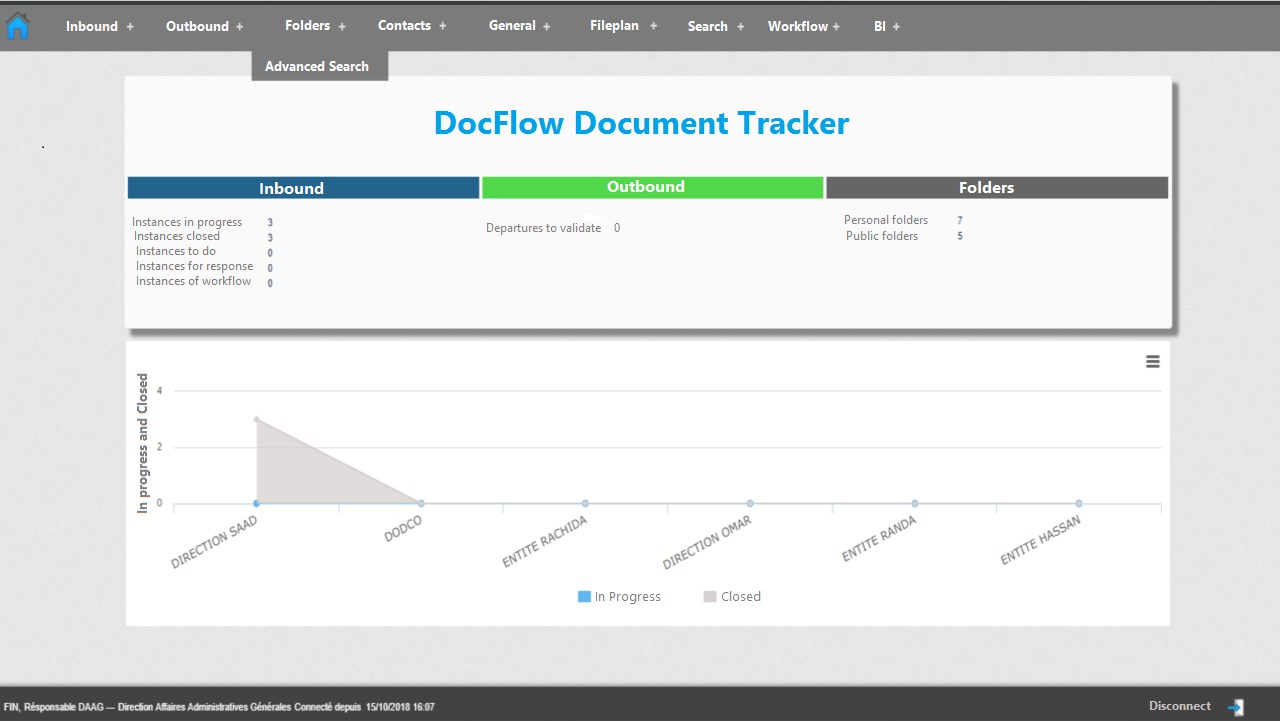
Task: Expand the Fileplan menu plus
Action: (653, 27)
